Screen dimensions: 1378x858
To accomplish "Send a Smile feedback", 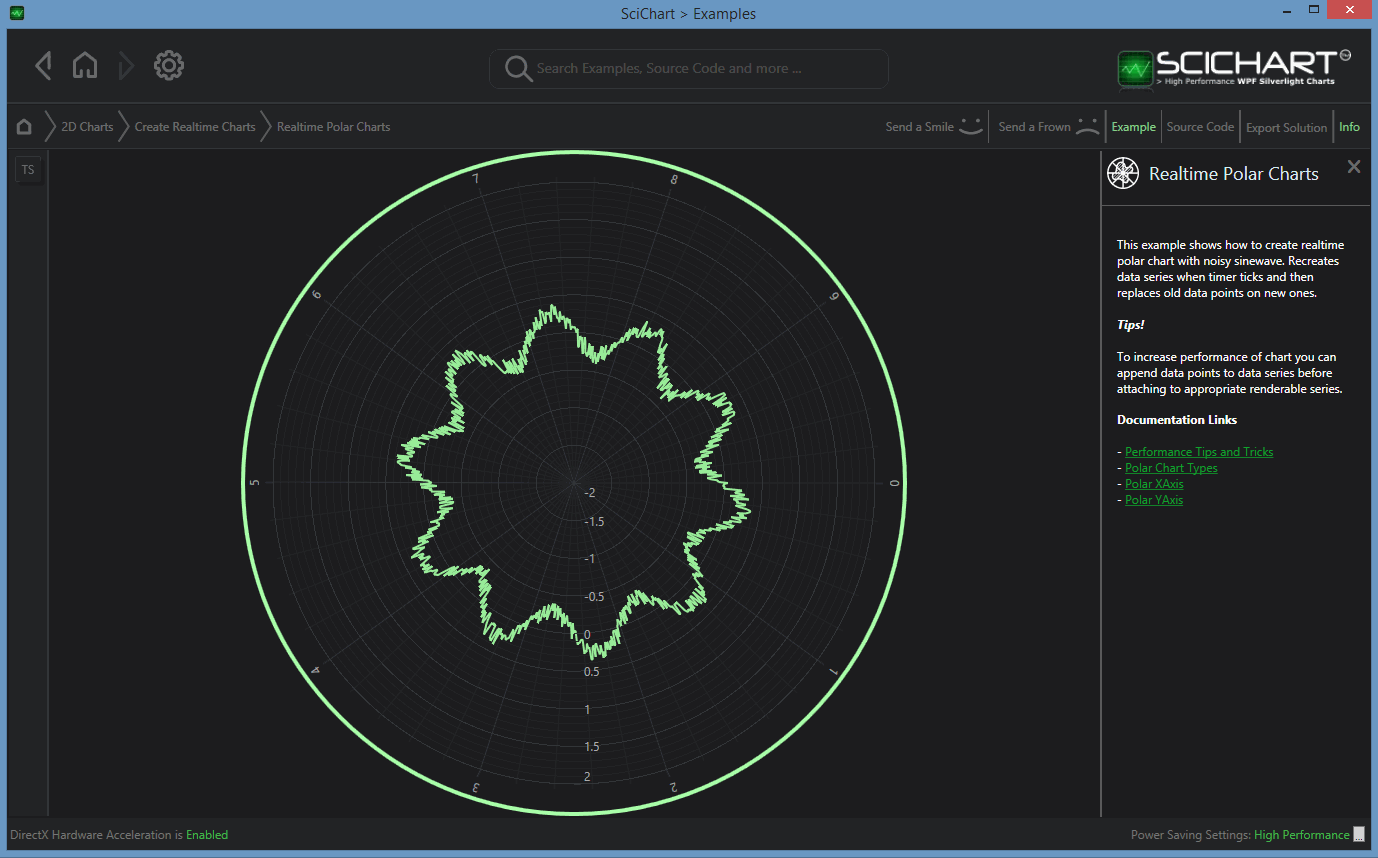I will point(934,127).
